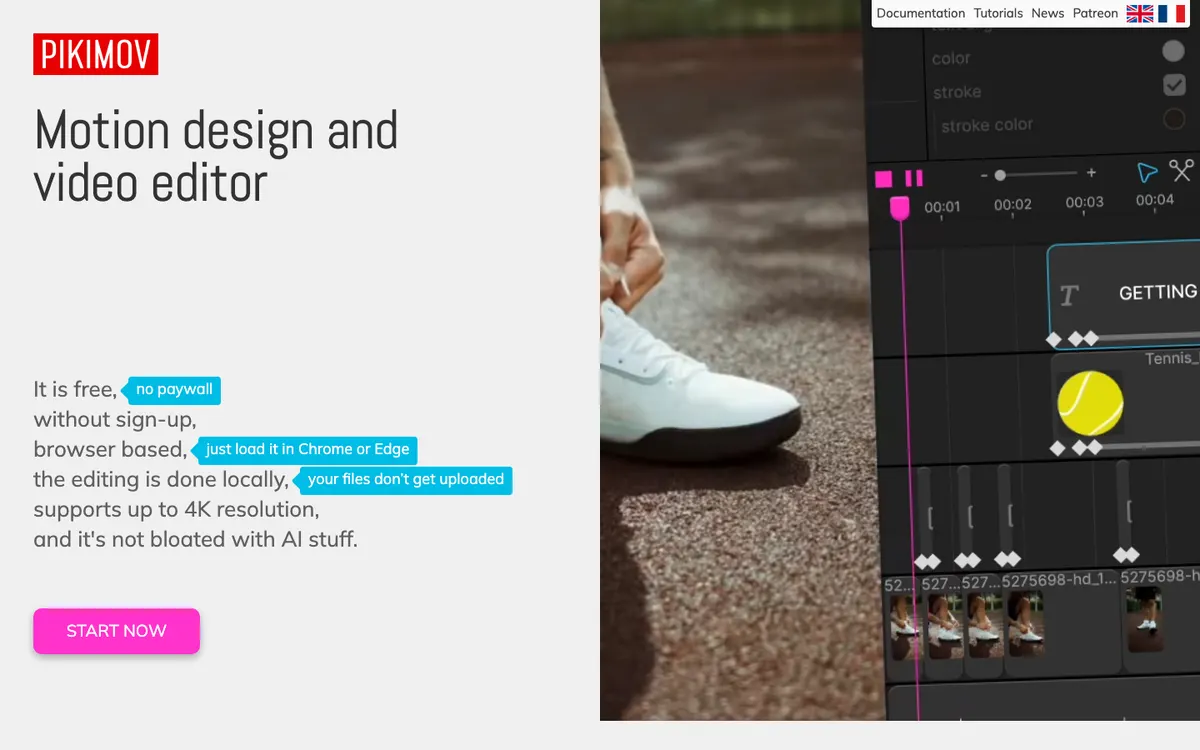Screen dimensions: 1200x750
Task: Open the Tutorials menu link
Action: (x=999, y=13)
